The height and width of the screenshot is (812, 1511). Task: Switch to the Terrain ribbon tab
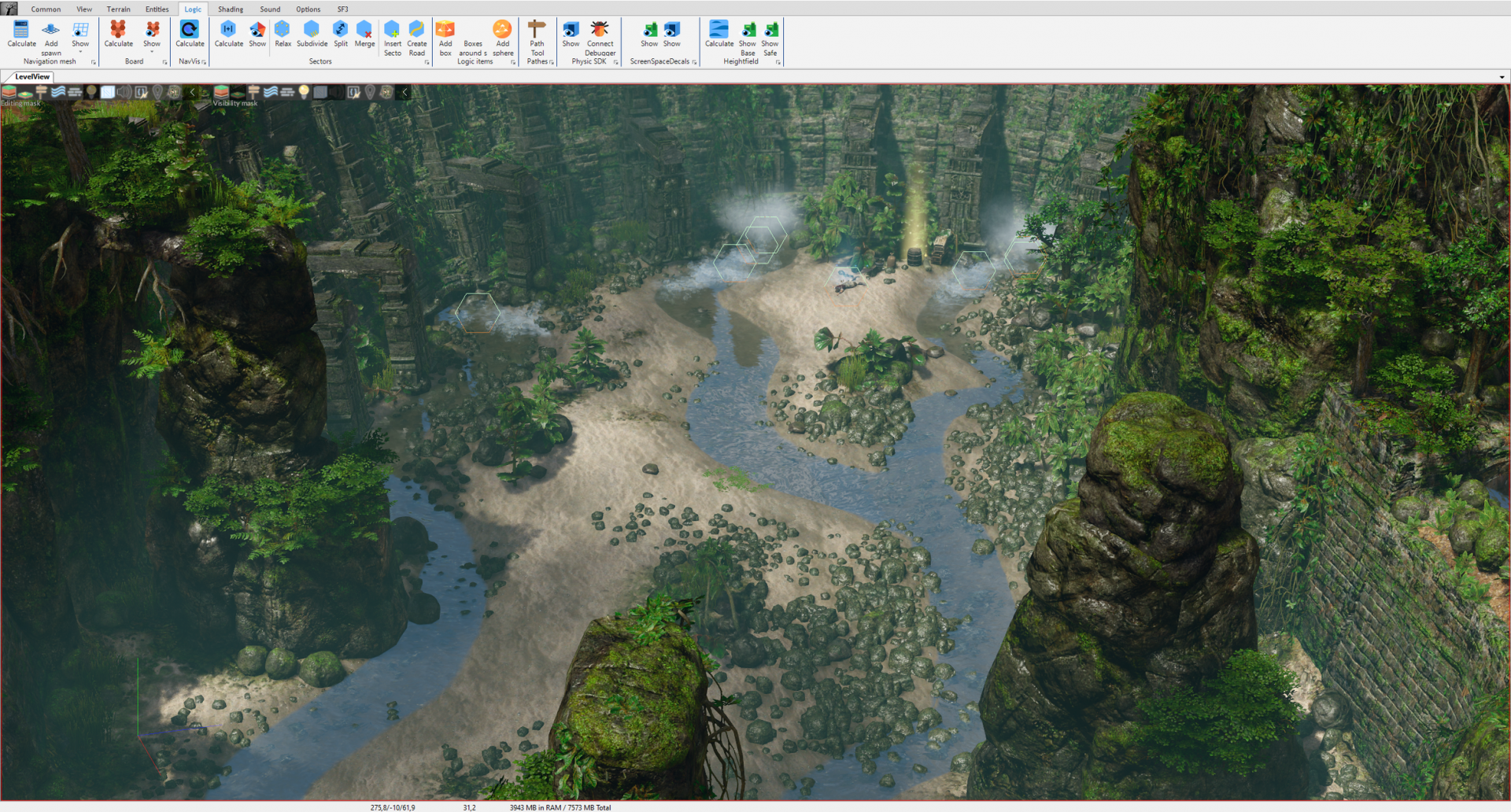(118, 9)
